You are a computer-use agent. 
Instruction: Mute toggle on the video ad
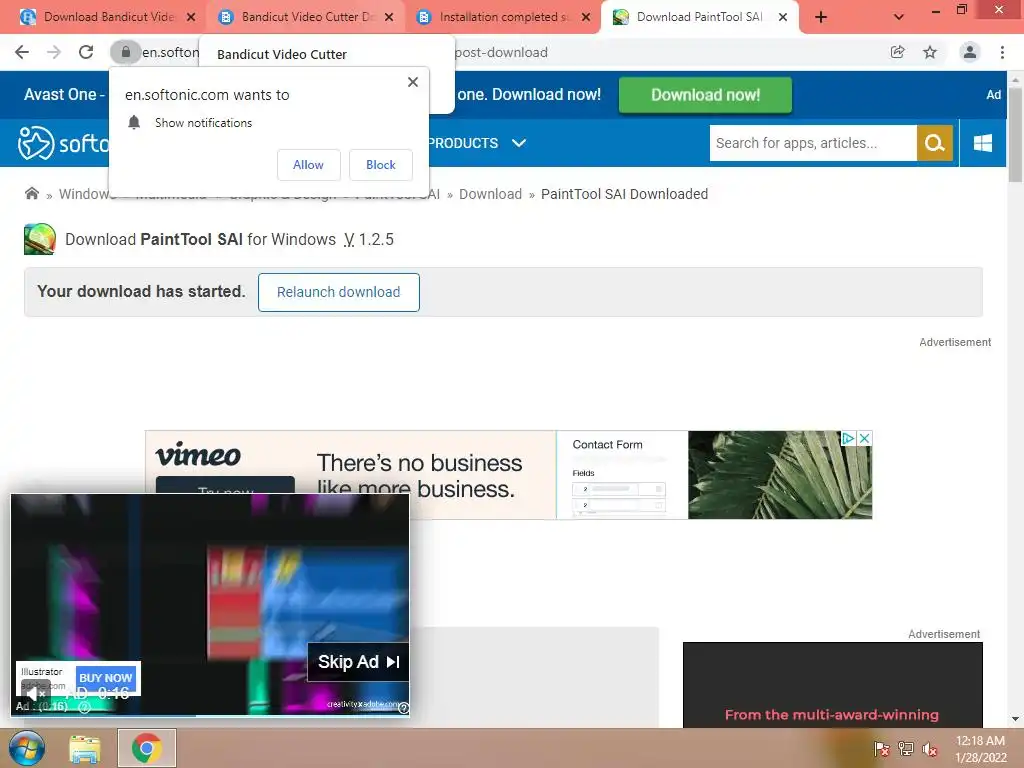tap(34, 692)
